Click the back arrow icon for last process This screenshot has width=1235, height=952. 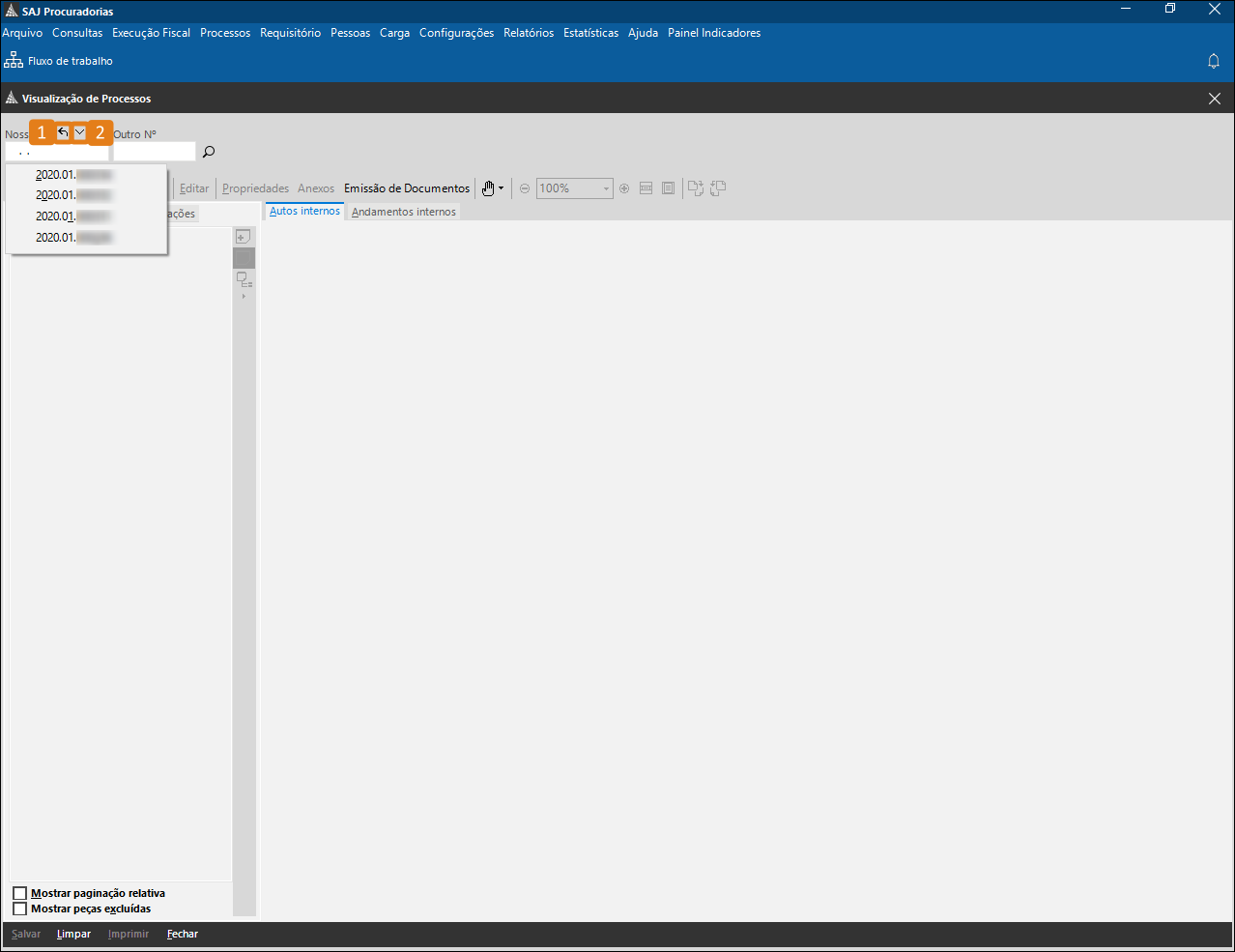coord(63,133)
